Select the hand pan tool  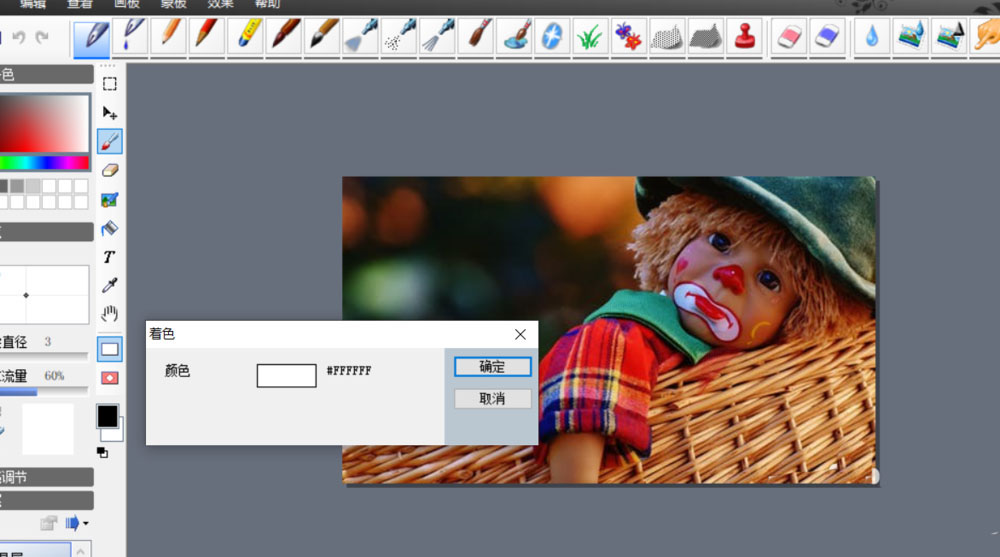(x=110, y=314)
